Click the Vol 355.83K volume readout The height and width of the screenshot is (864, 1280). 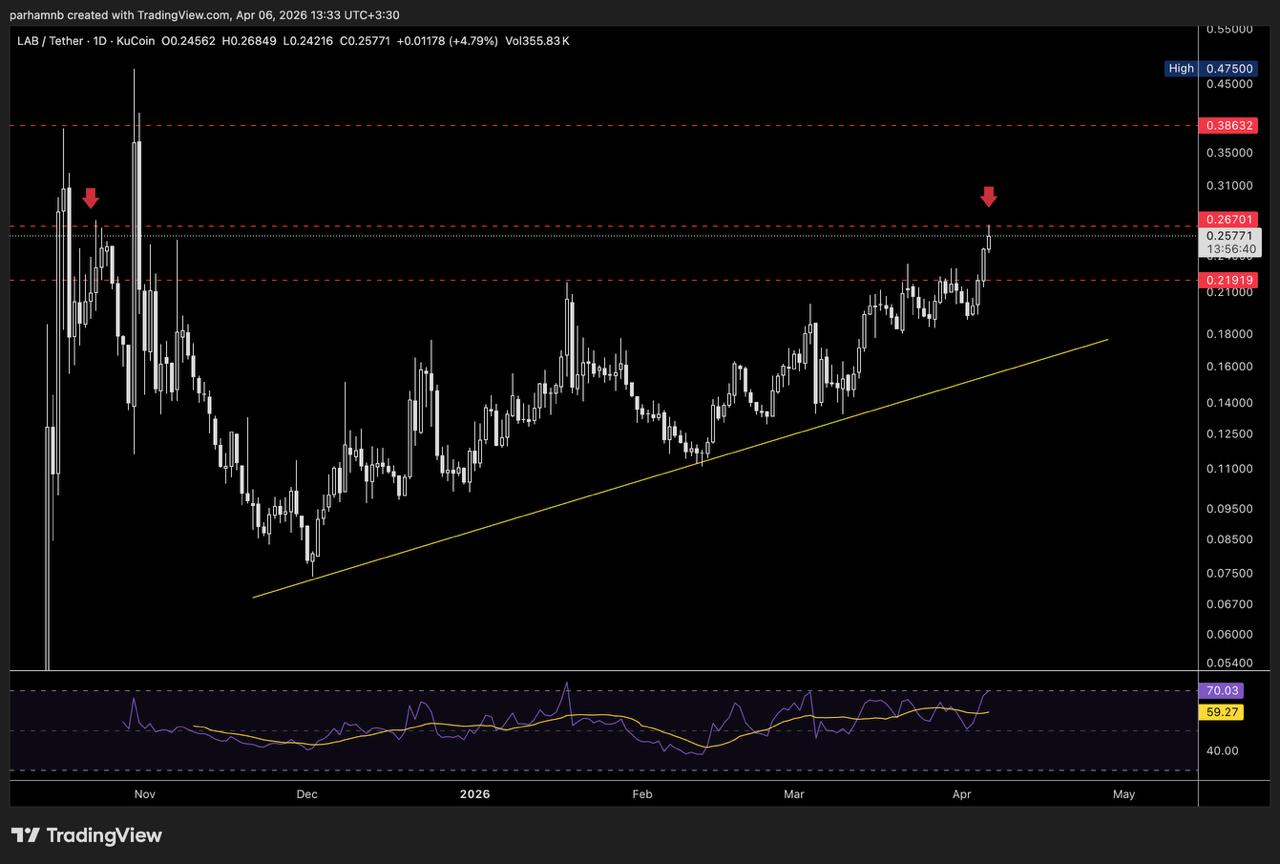point(538,41)
